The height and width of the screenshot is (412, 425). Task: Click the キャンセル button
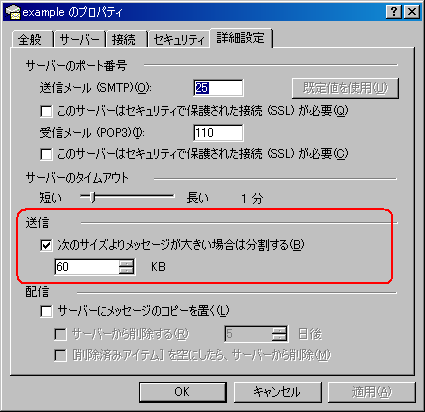coord(277,392)
